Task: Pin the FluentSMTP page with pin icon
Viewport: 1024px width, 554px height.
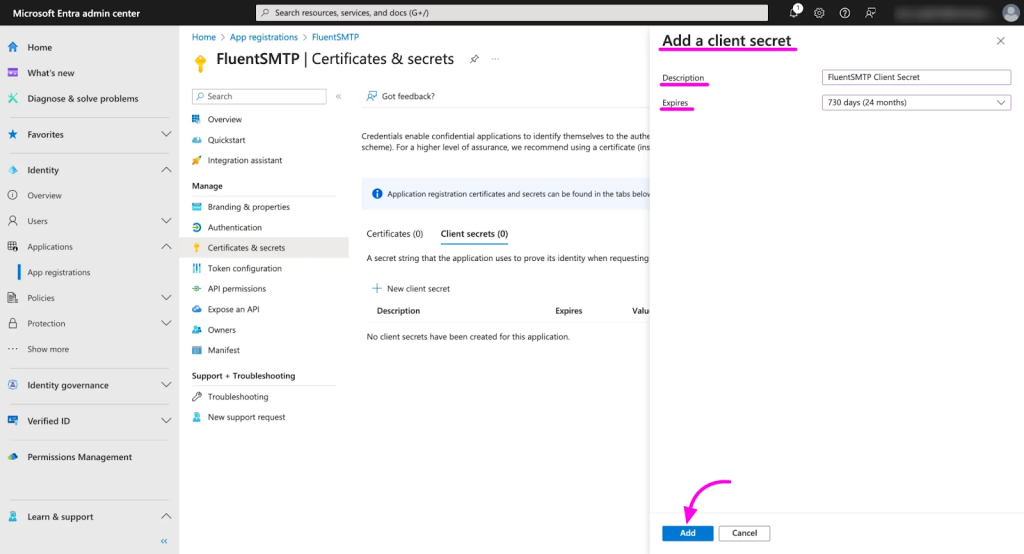Action: tap(474, 59)
